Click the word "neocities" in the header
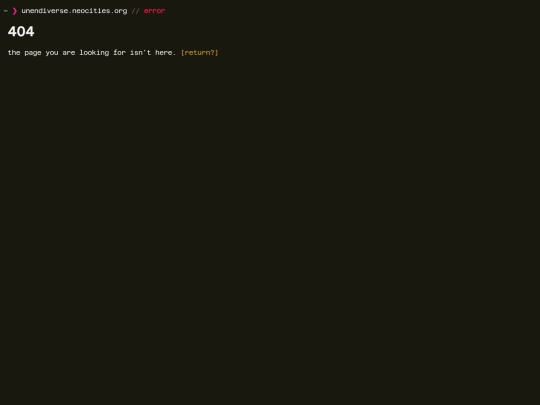 tap(91, 11)
